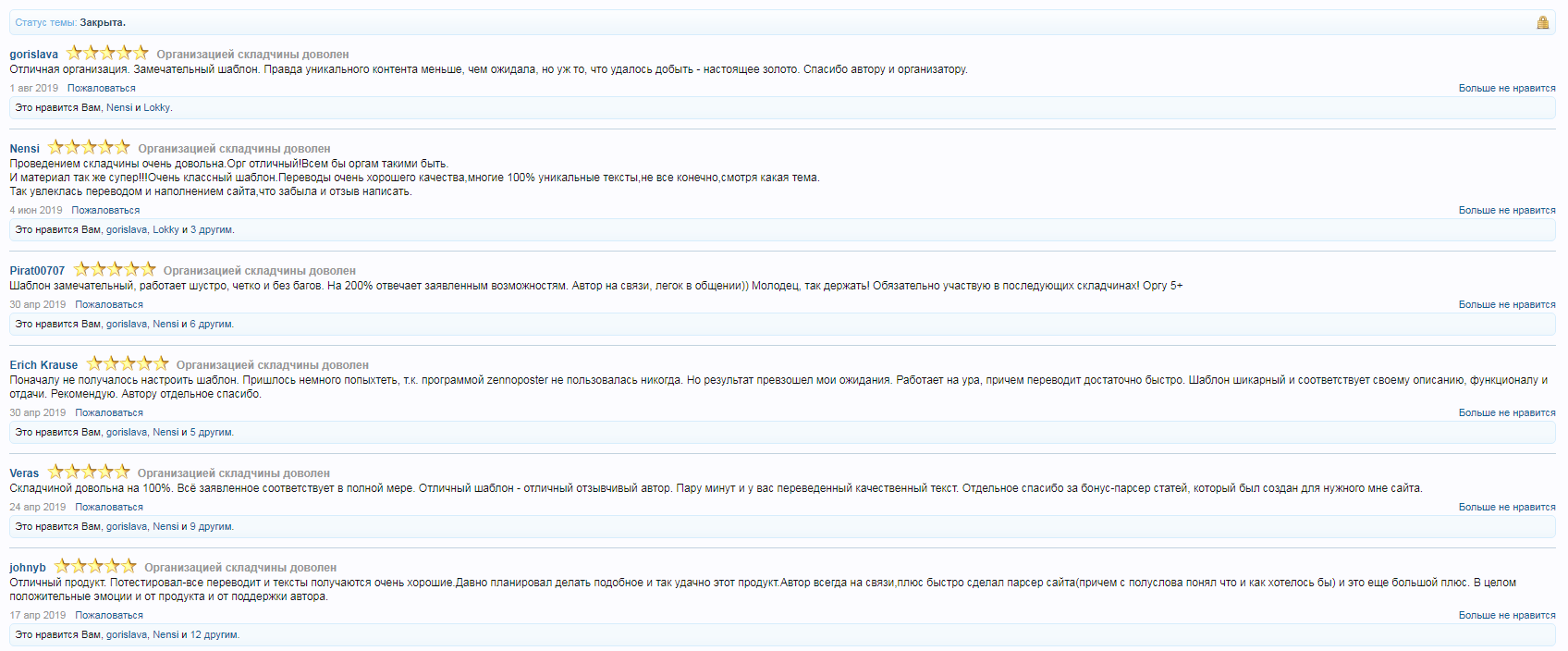Open the Veras author profile link
1568x651 pixels.
pyautogui.click(x=24, y=473)
